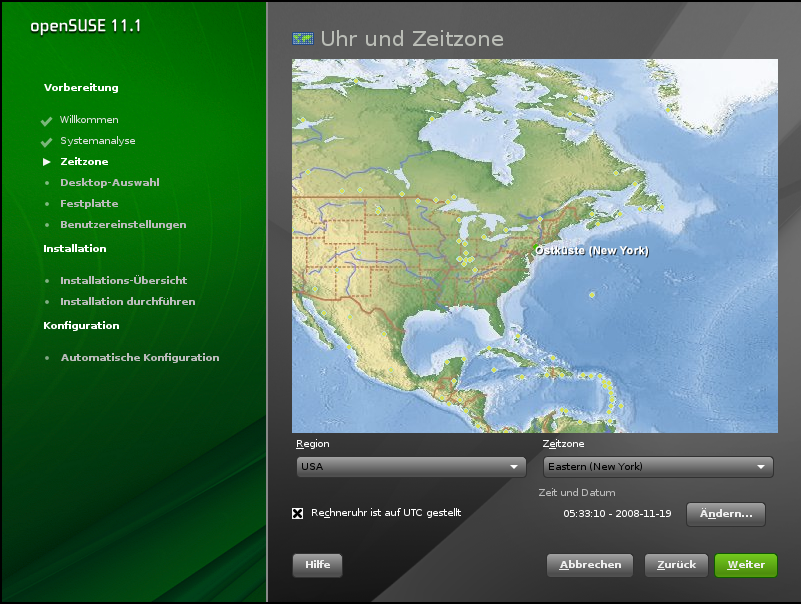Click the green Weiter button
Viewport: 801px width, 604px height.
coord(746,565)
